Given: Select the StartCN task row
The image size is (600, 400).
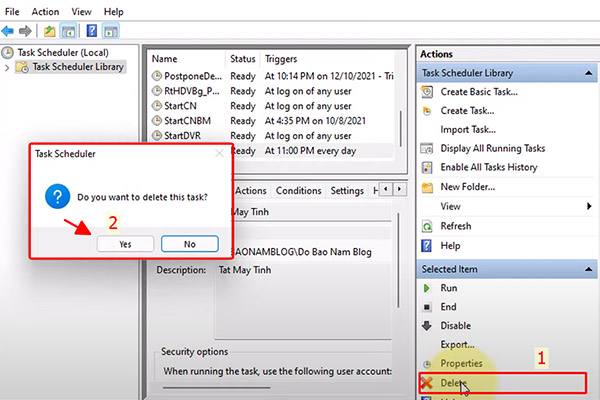Looking at the screenshot, I should point(272,106).
